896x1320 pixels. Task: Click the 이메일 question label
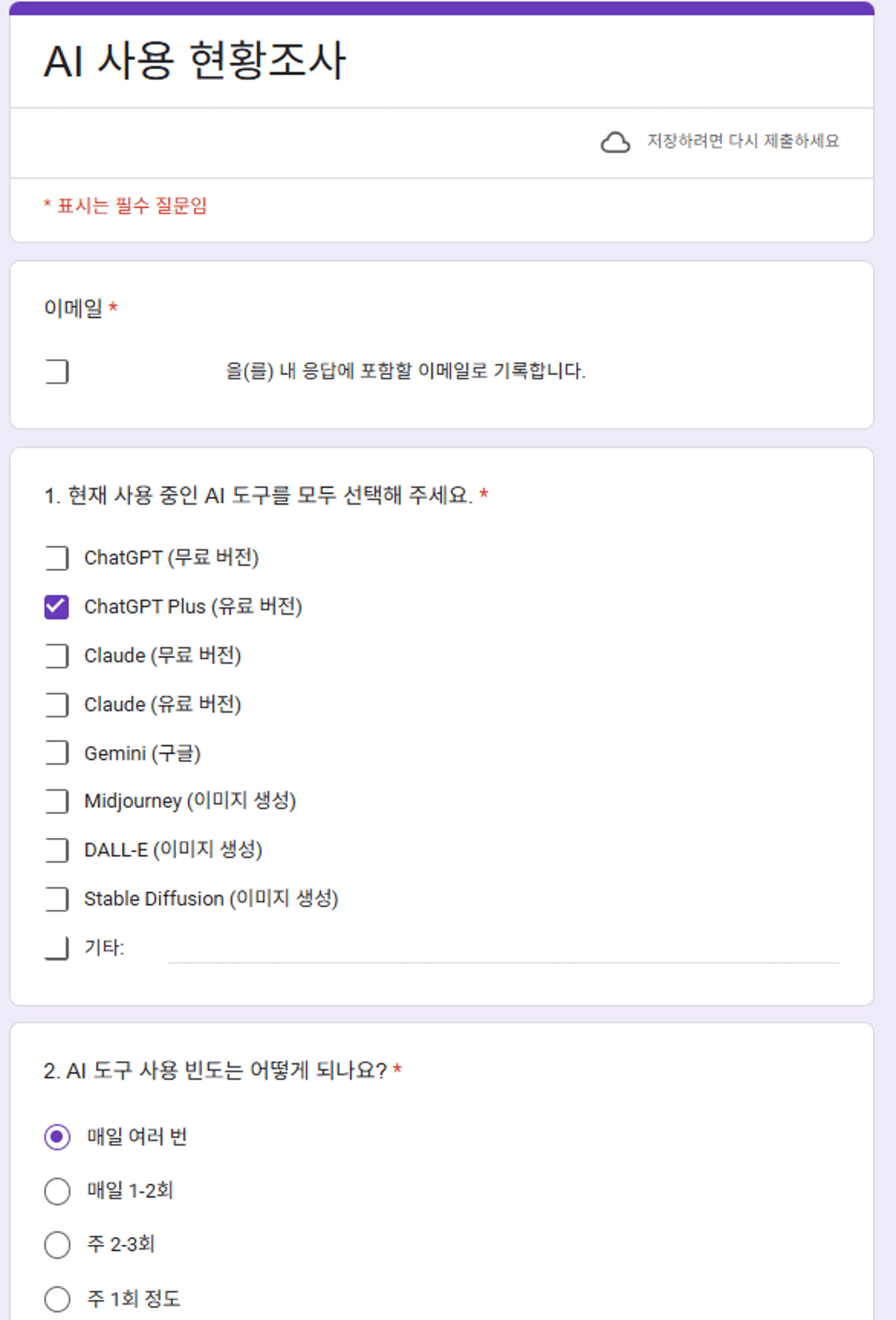click(75, 307)
